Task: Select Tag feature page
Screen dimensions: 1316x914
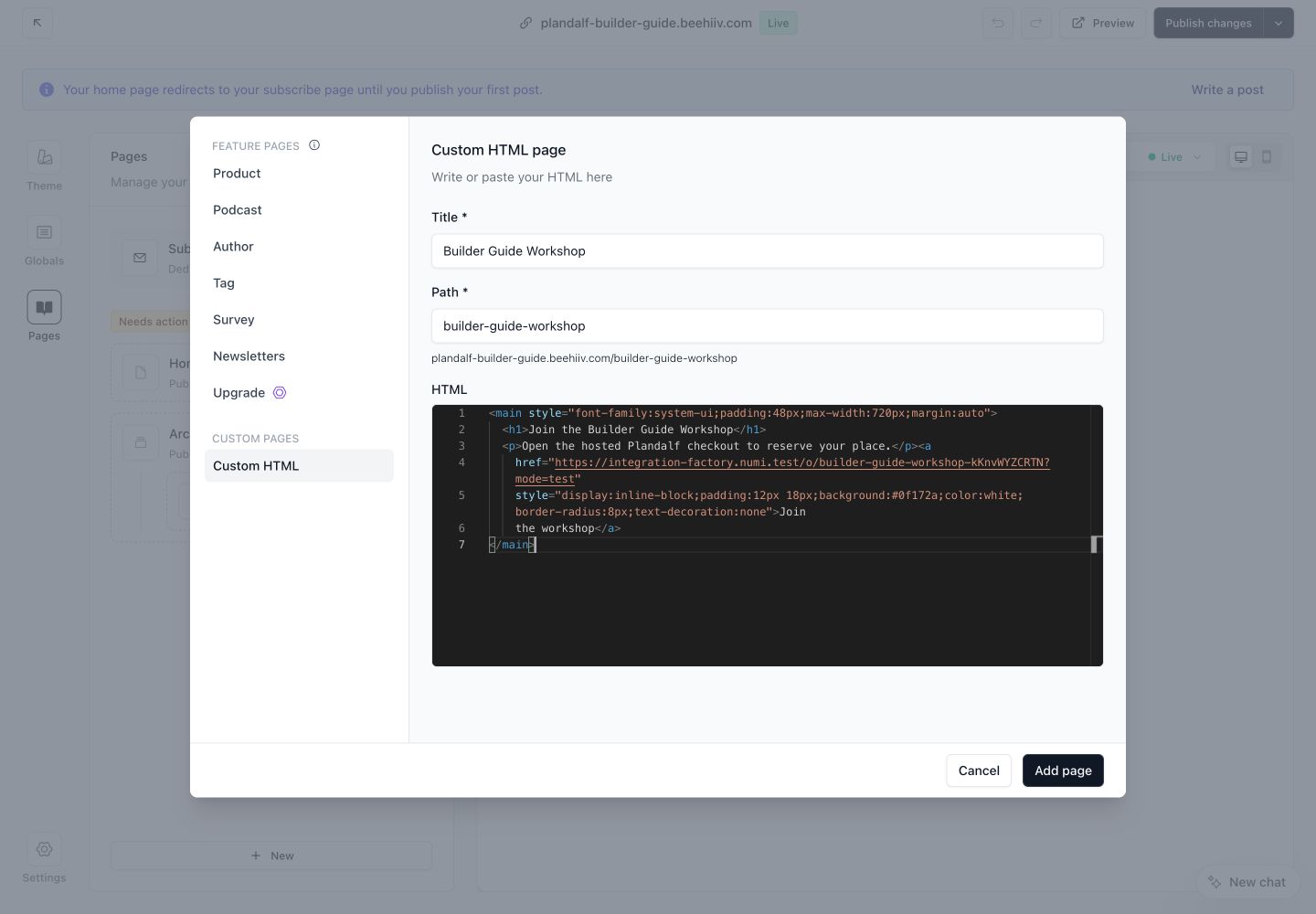Action: click(299, 283)
